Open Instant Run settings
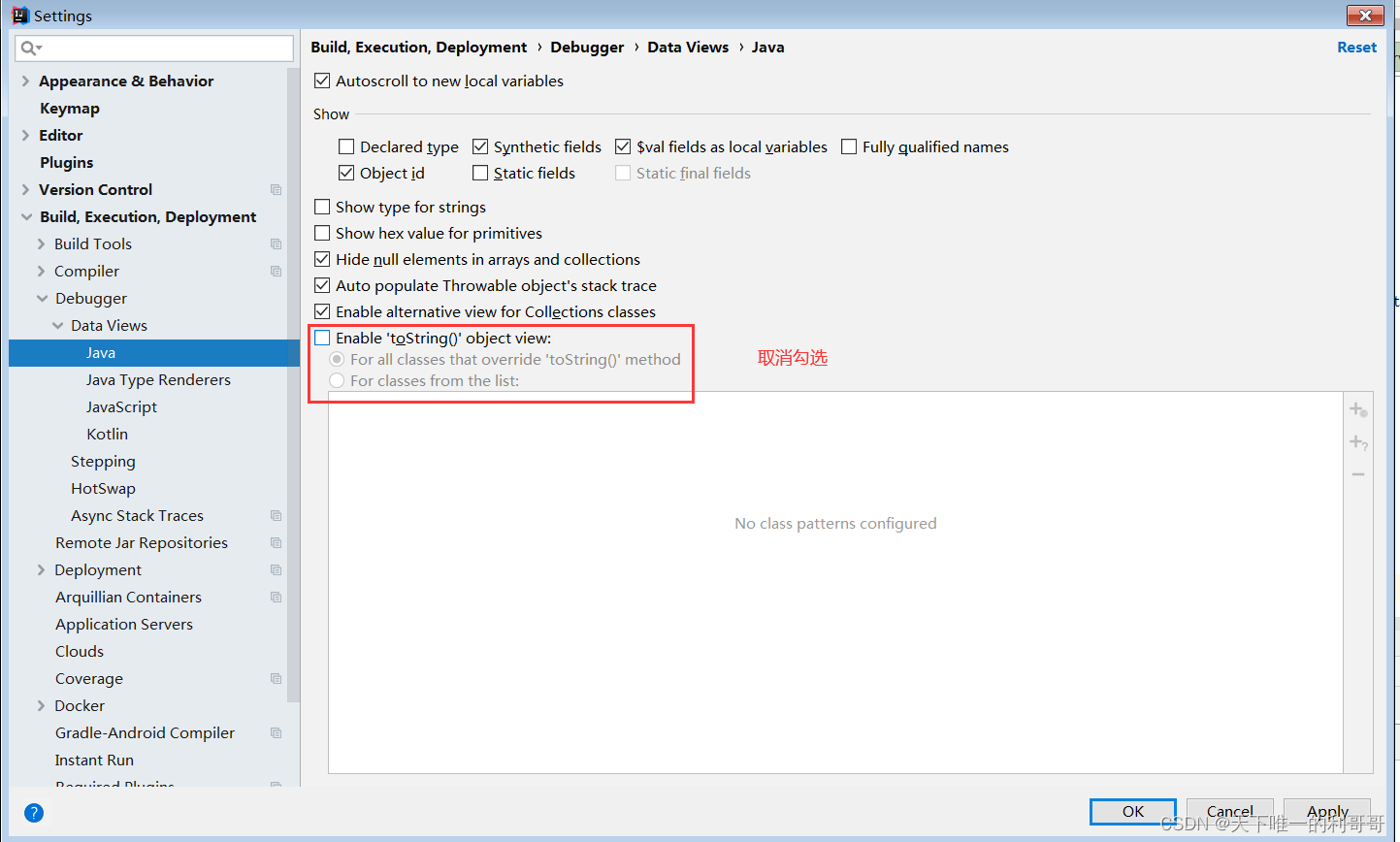Image resolution: width=1400 pixels, height=842 pixels. point(94,760)
